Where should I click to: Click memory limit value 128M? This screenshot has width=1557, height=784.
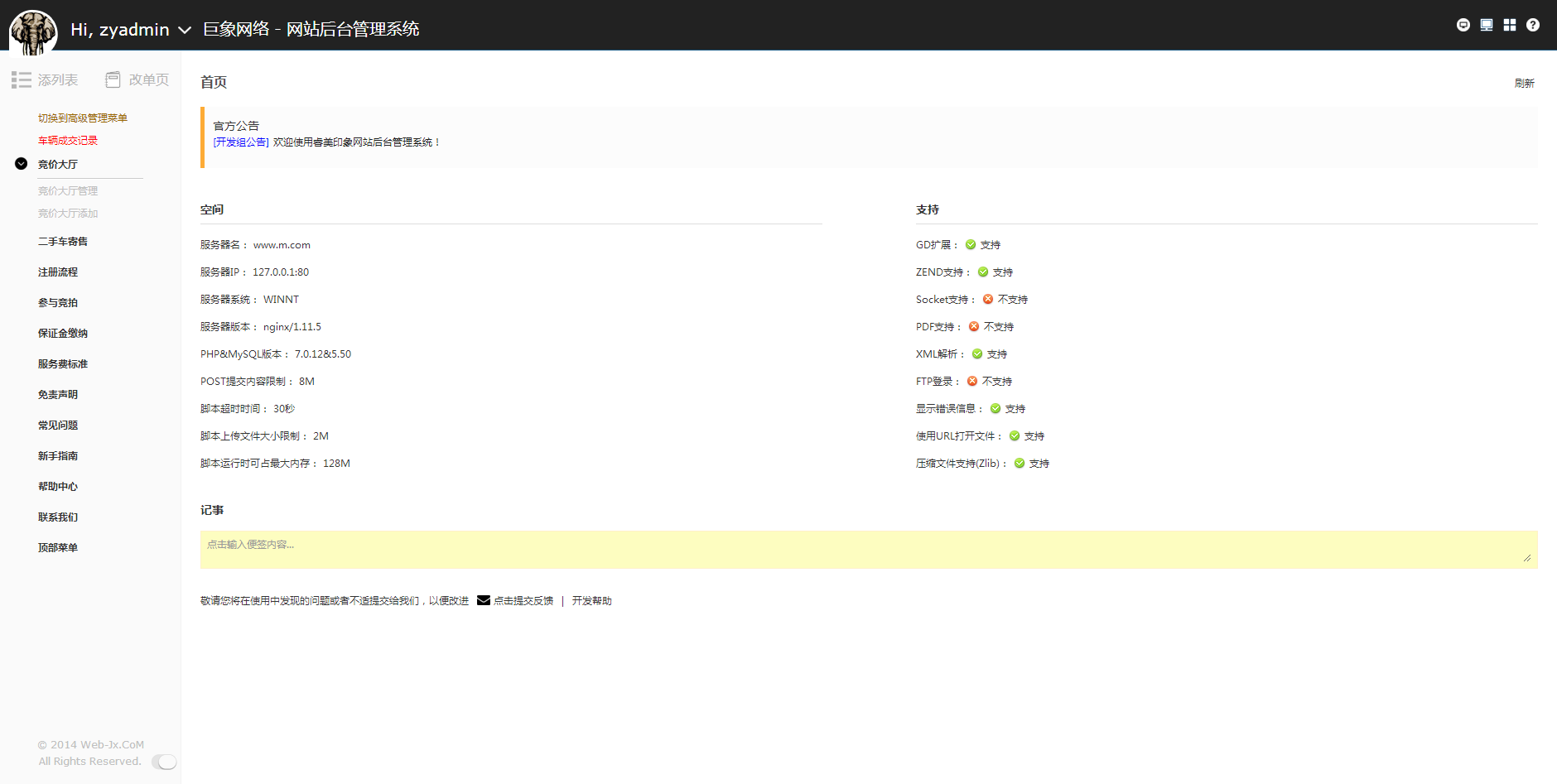(336, 464)
